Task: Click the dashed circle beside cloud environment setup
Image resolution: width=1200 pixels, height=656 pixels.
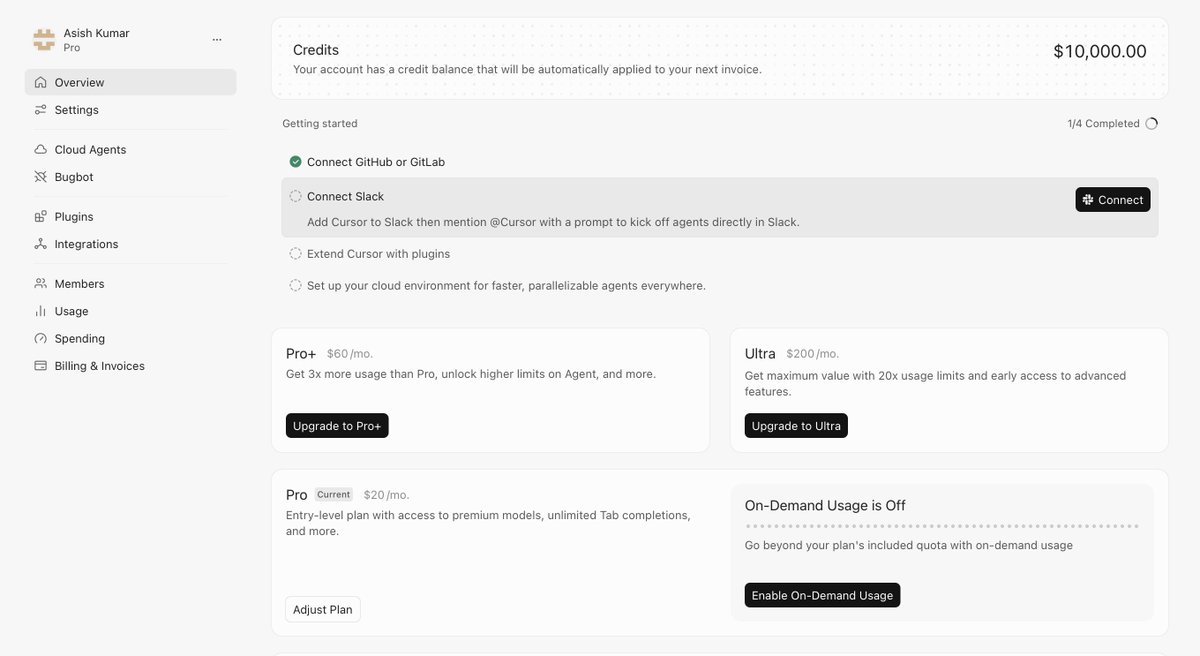Action: (296, 285)
